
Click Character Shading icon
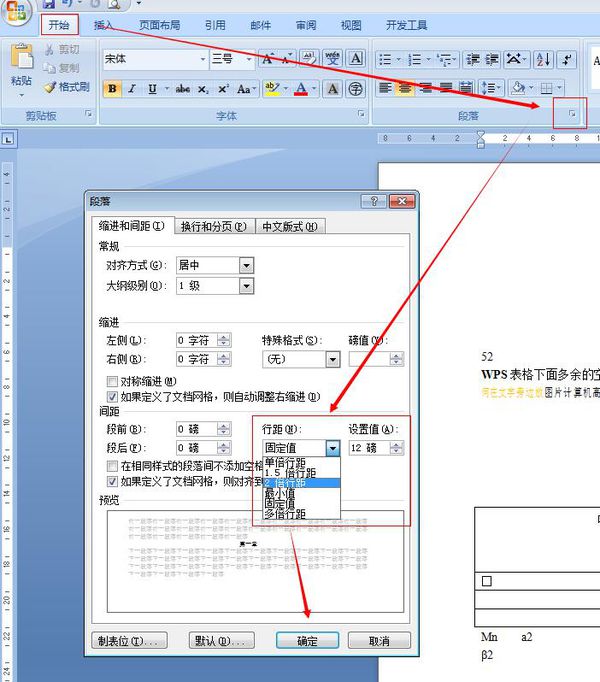333,89
